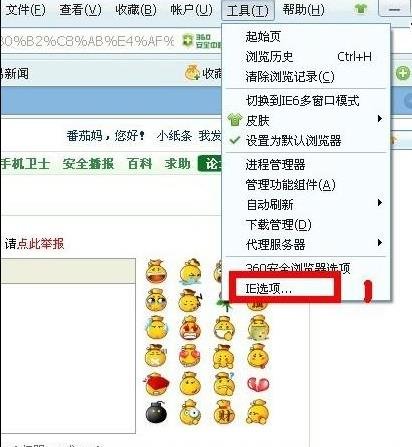Expand the 自动刷新 submenu arrow
This screenshot has height=447, width=412.
pyautogui.click(x=380, y=203)
